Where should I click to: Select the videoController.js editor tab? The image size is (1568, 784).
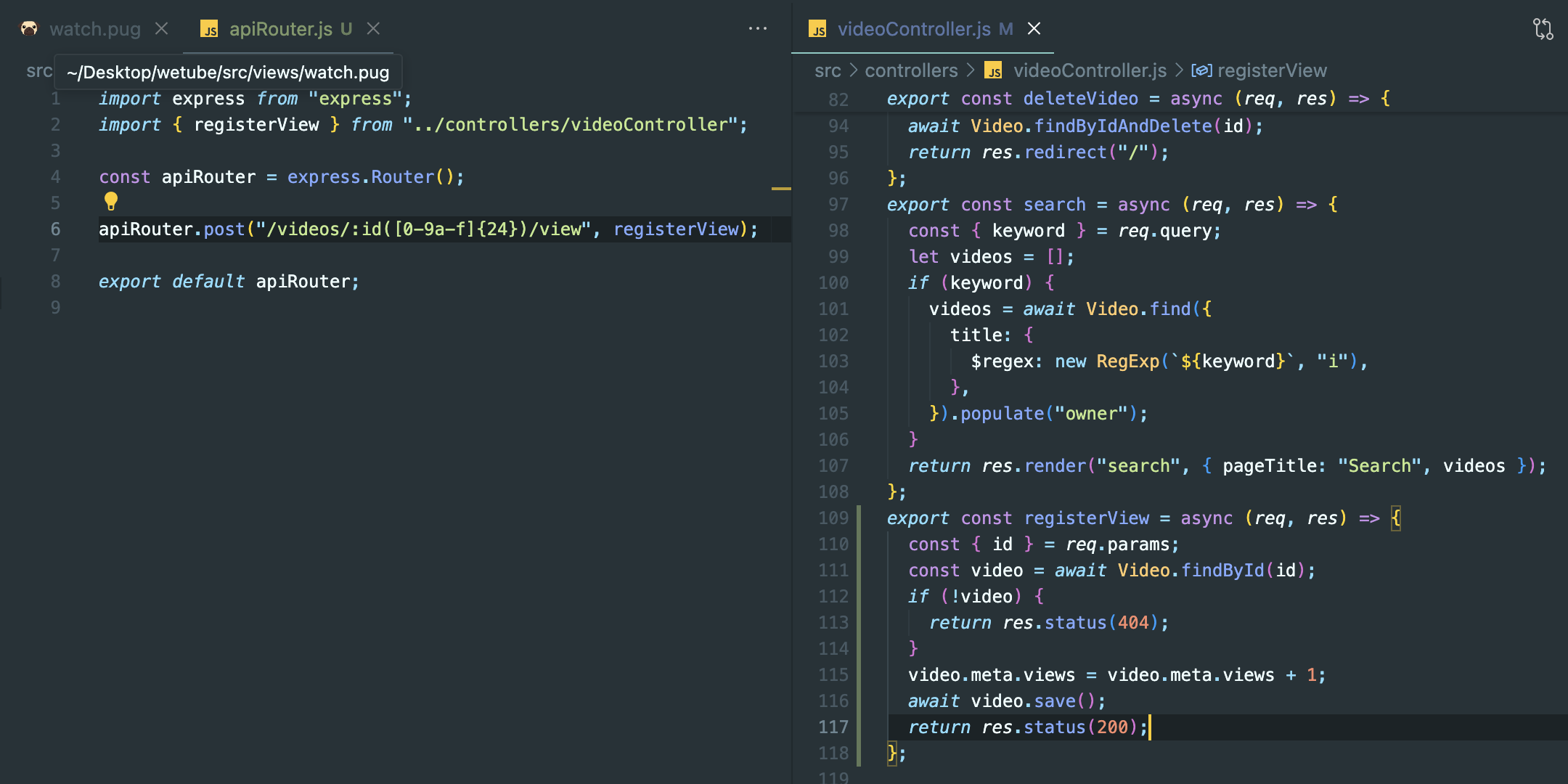pos(913,29)
